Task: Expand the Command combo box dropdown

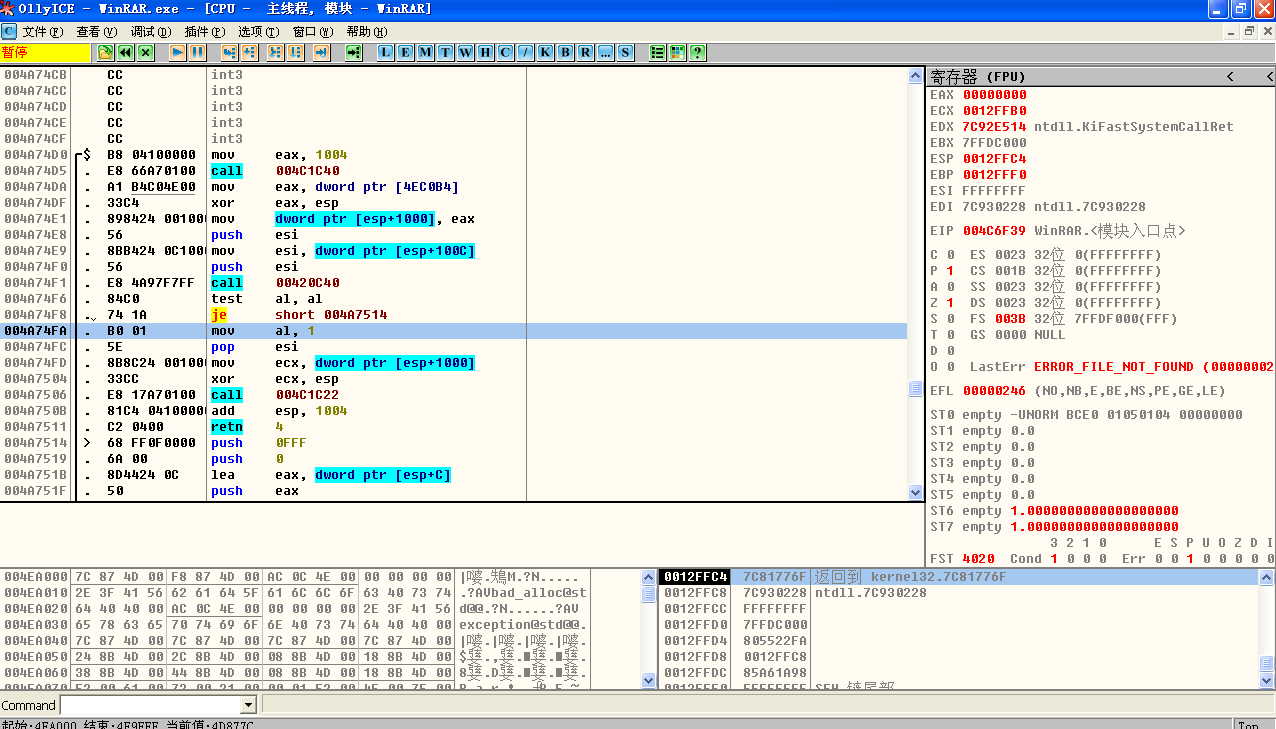Action: (x=249, y=706)
